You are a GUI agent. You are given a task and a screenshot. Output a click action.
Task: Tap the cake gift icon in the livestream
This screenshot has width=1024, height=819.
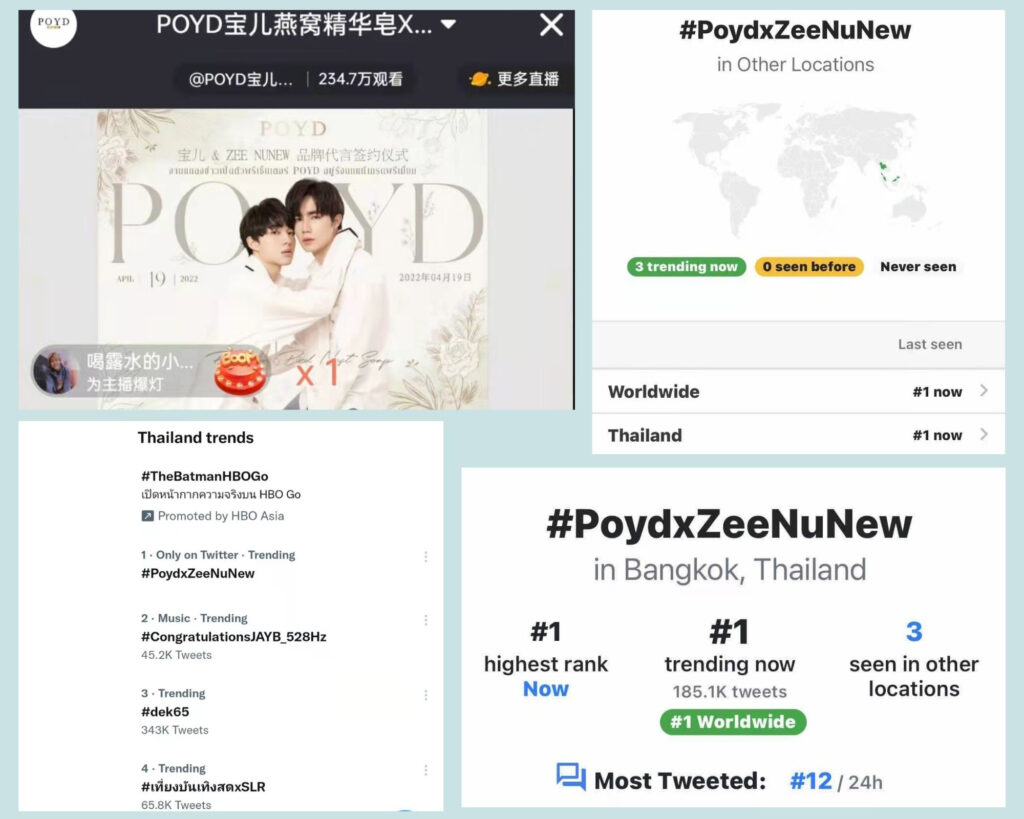coord(240,371)
